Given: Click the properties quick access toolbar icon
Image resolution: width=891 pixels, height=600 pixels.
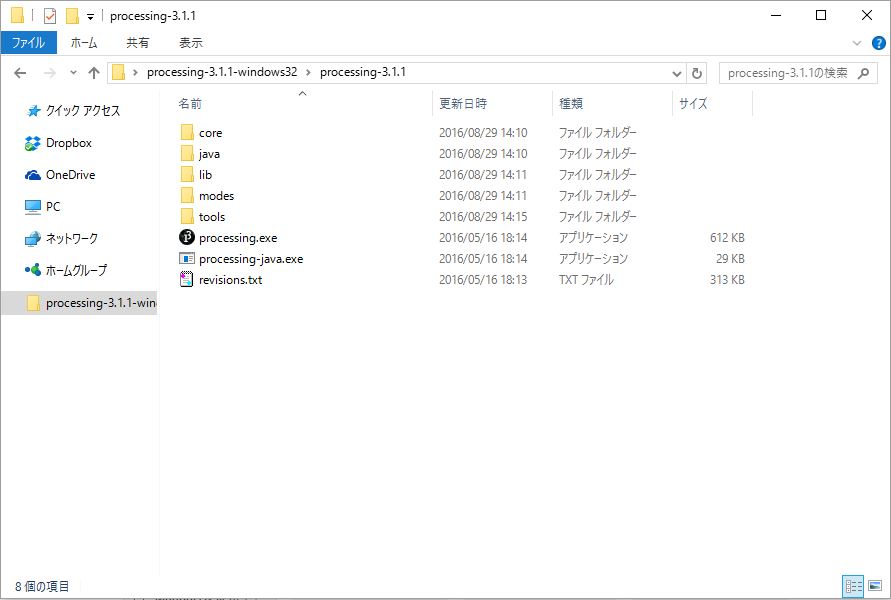Looking at the screenshot, I should coord(50,16).
